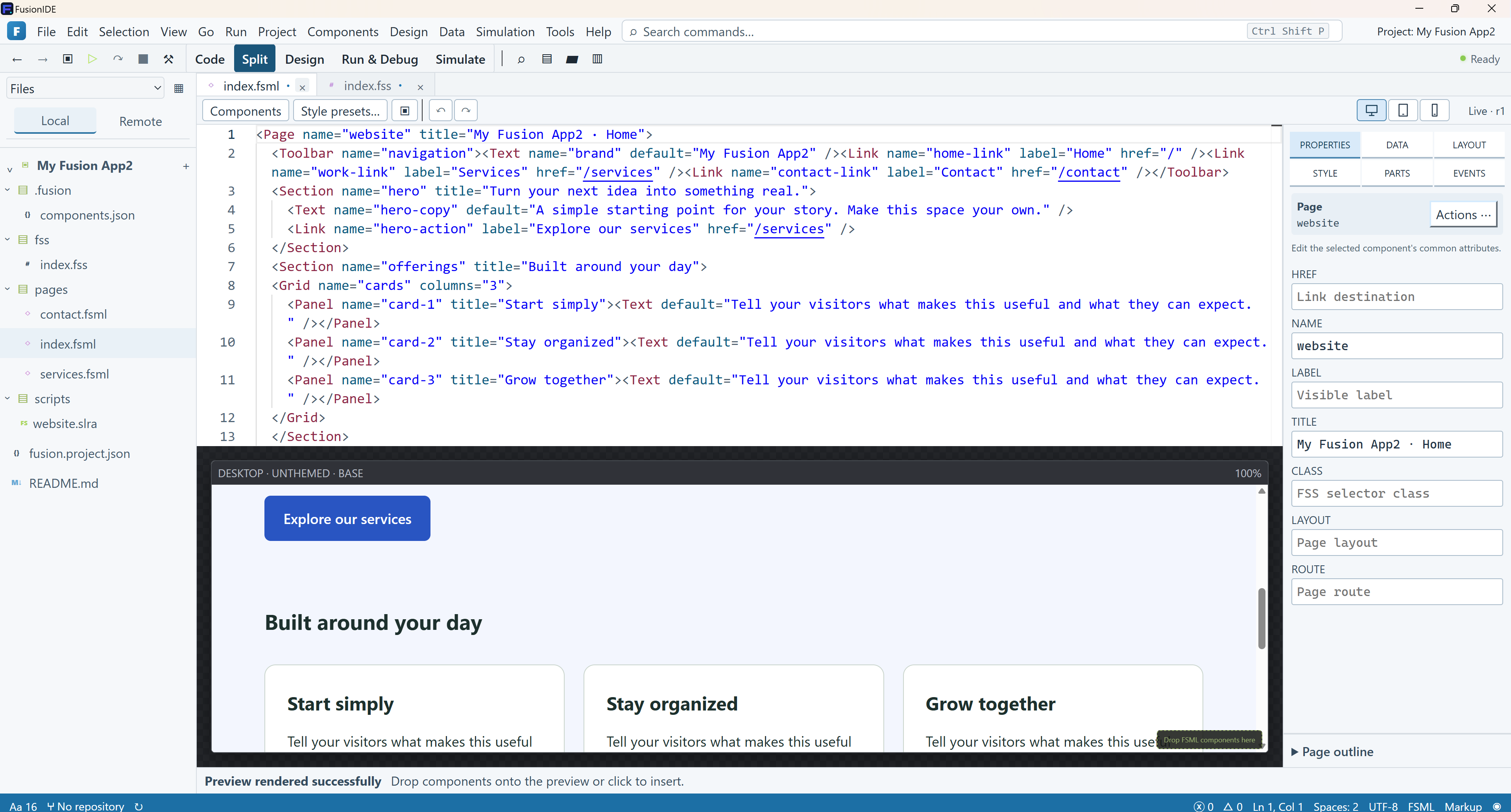
Task: Open website.slra in the file tree
Action: [x=65, y=423]
